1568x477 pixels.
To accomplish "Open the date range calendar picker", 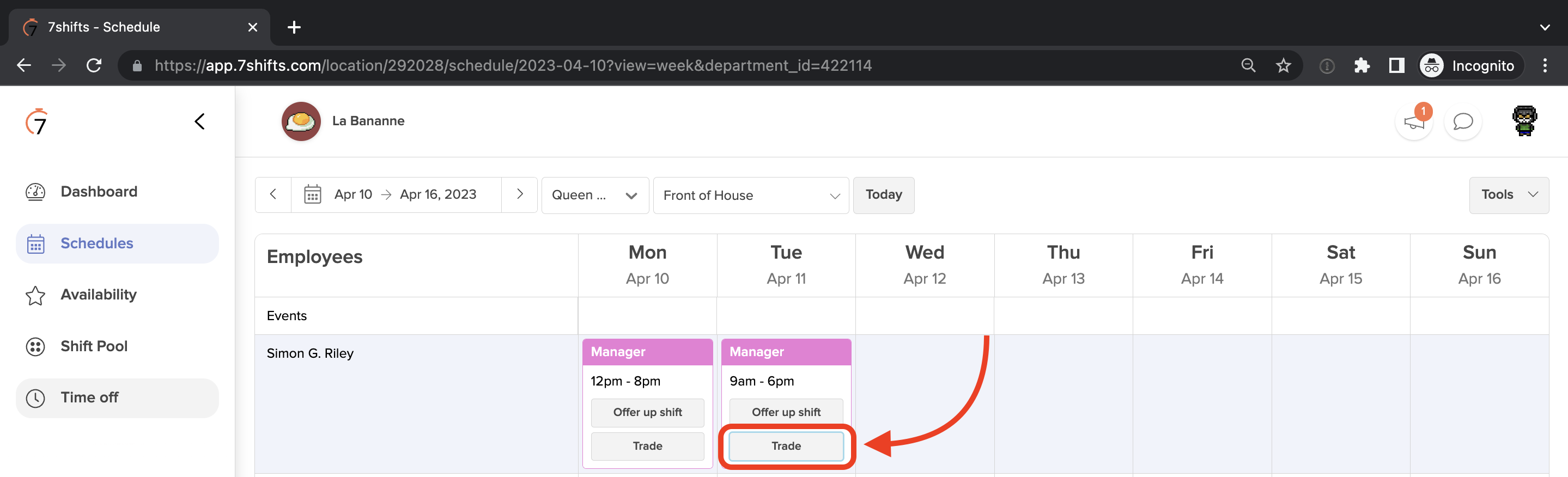I will (x=396, y=195).
